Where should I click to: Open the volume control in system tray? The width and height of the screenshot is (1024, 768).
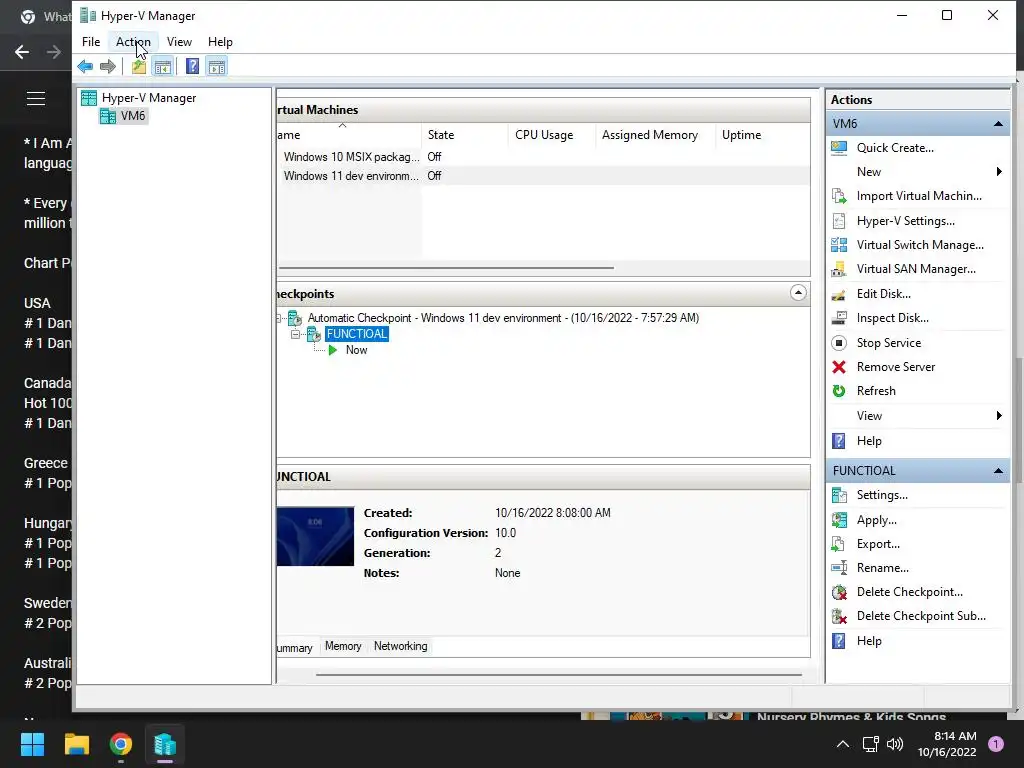coord(895,744)
